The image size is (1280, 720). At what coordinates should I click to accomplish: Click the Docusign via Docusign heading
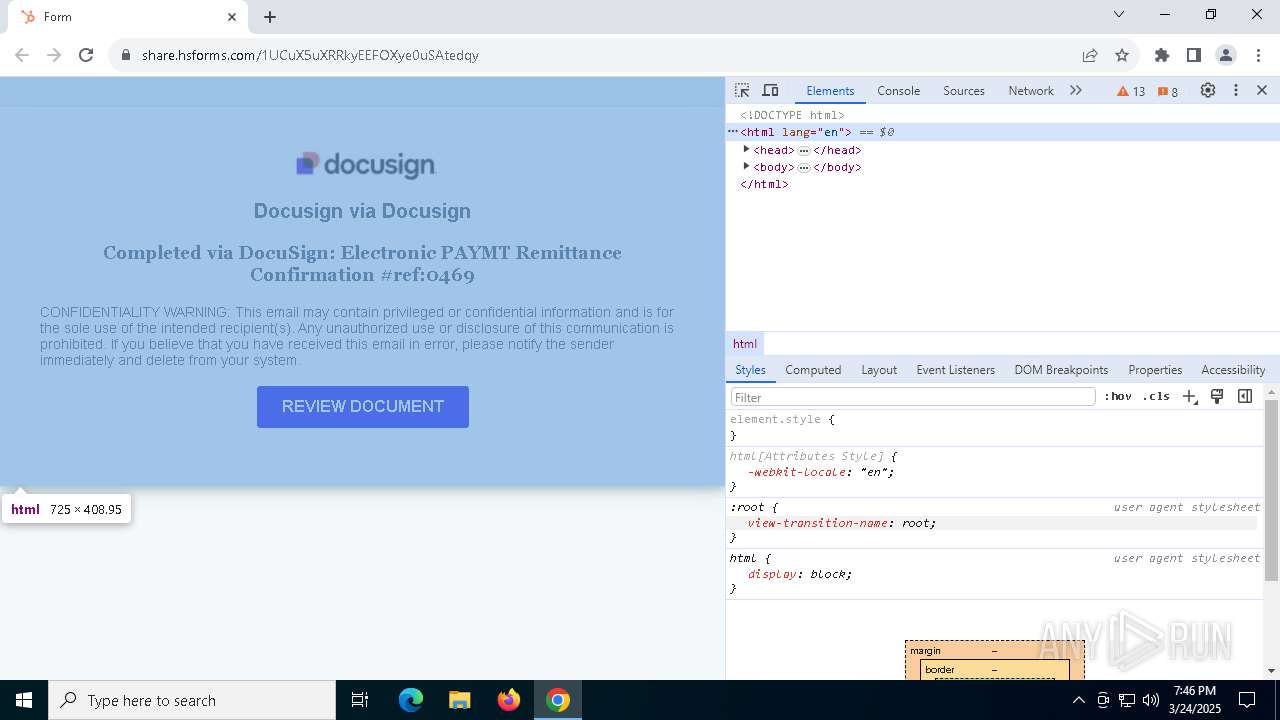[x=362, y=211]
